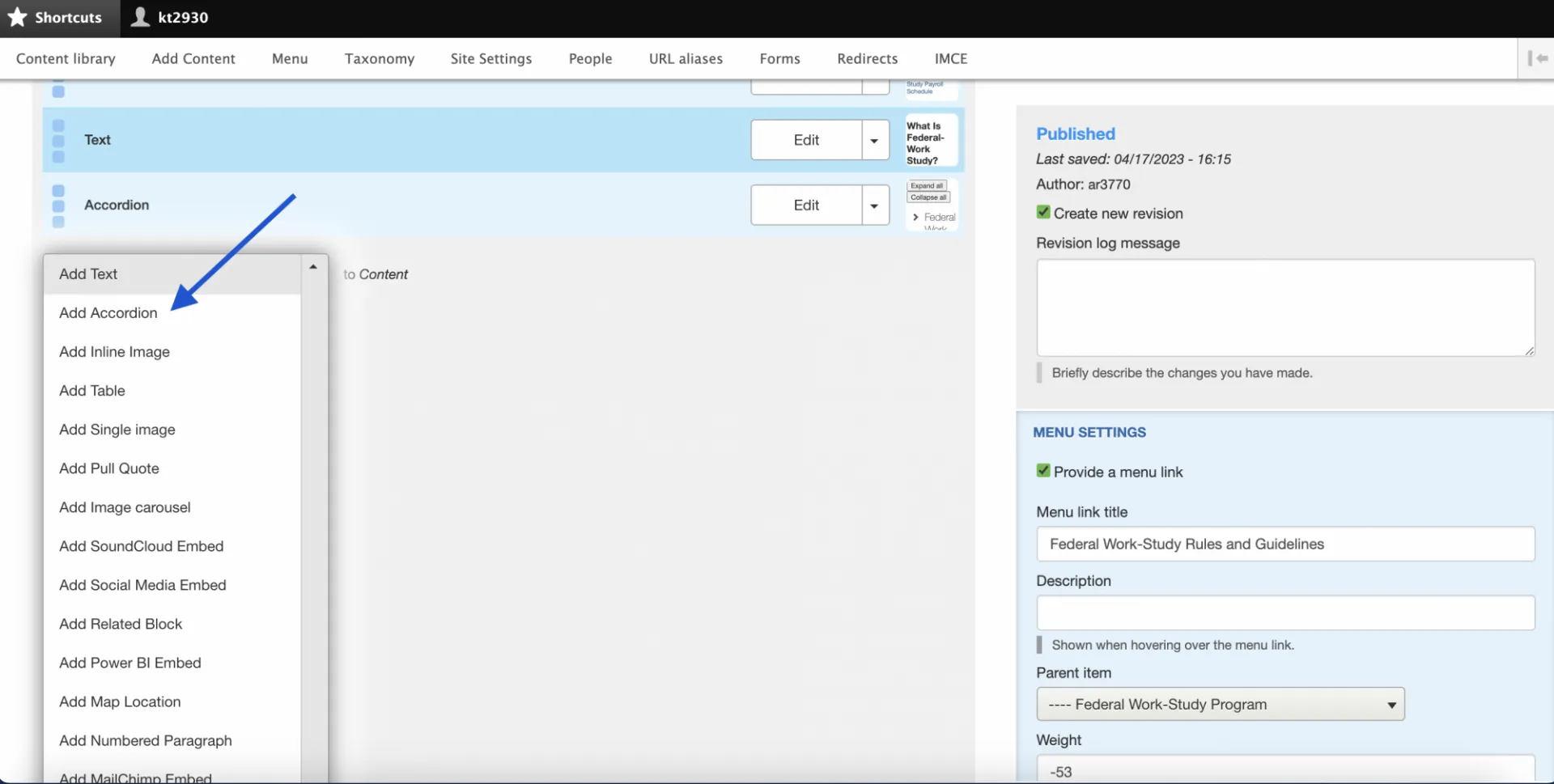
Task: Select Add Inline Image option
Action: [172, 352]
